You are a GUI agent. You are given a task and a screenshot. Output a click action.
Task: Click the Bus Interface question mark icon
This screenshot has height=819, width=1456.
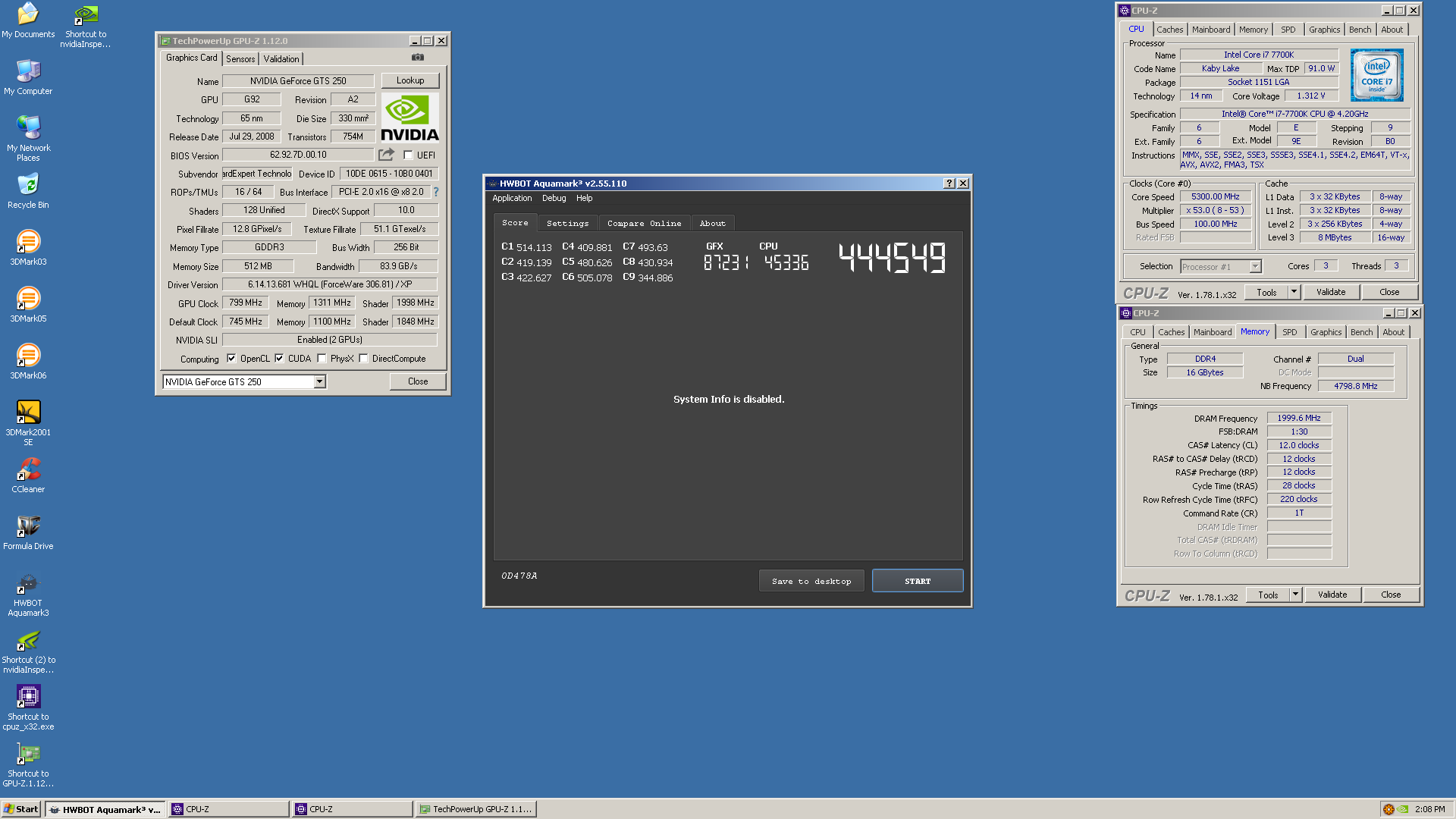[436, 192]
